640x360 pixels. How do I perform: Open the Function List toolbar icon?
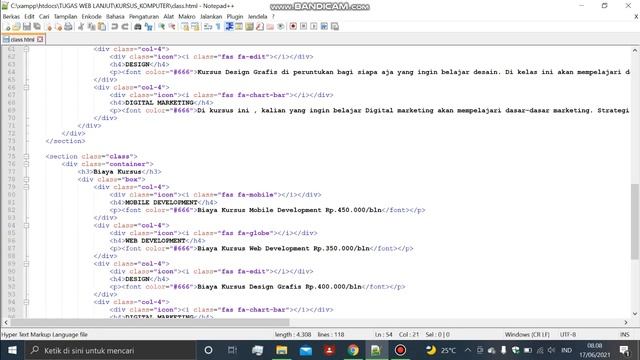[260, 27]
